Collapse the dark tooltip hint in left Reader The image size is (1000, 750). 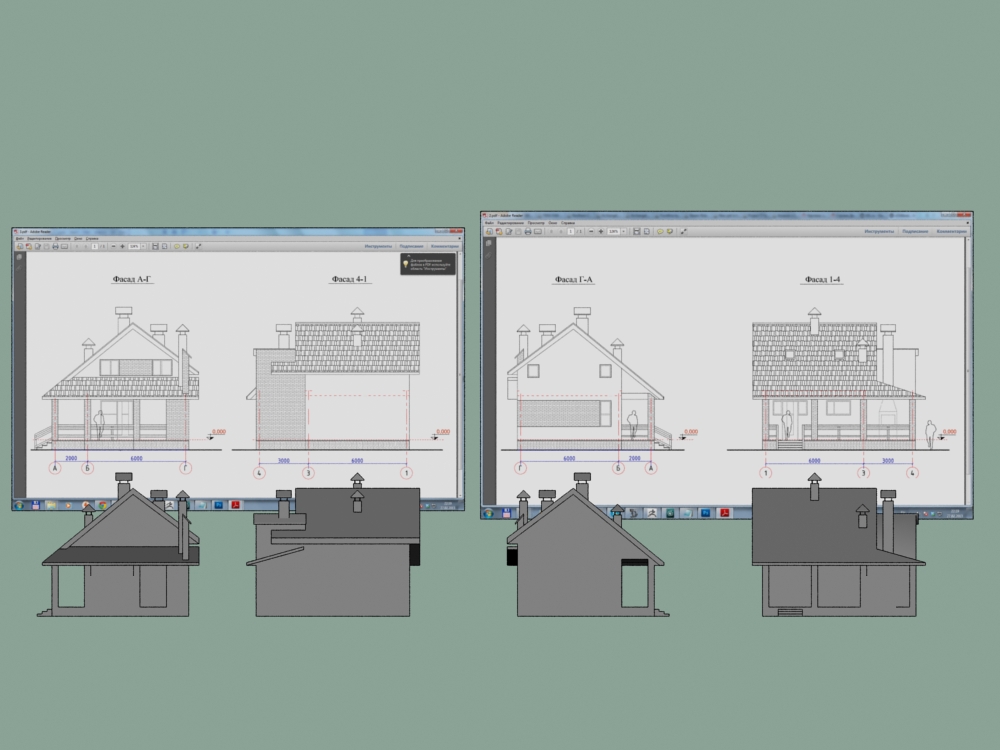409,256
